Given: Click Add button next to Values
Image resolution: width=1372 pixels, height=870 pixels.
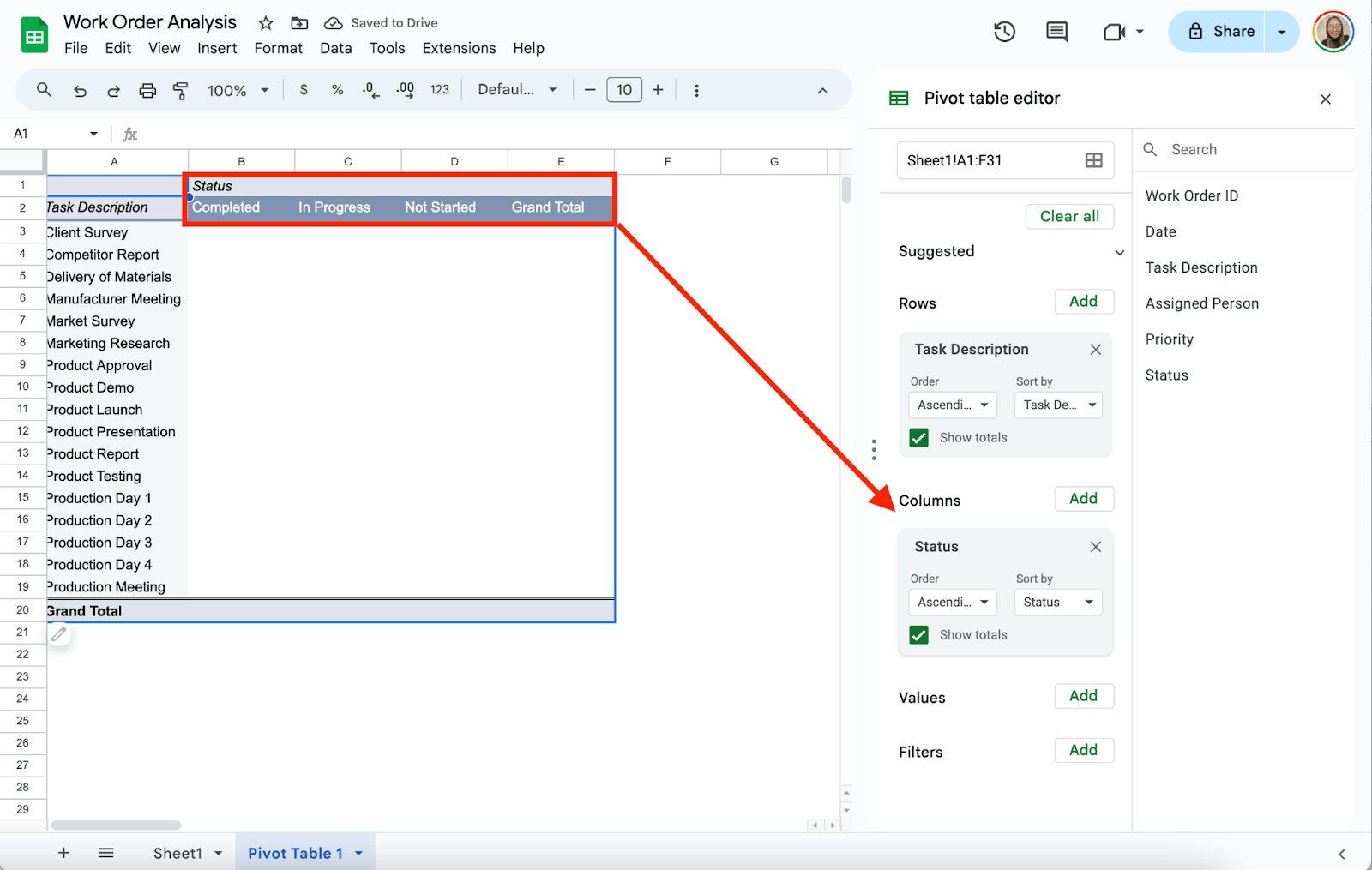Looking at the screenshot, I should (1083, 696).
